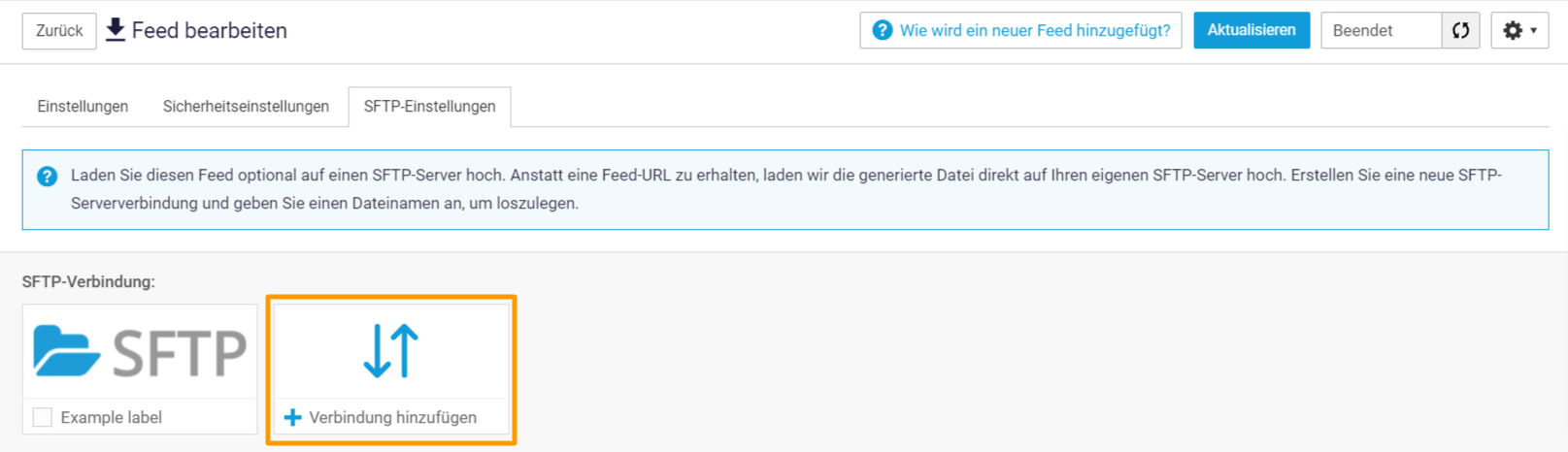Select the SFTP-Einstellungen tab
The height and width of the screenshot is (452, 1568).
click(x=429, y=107)
